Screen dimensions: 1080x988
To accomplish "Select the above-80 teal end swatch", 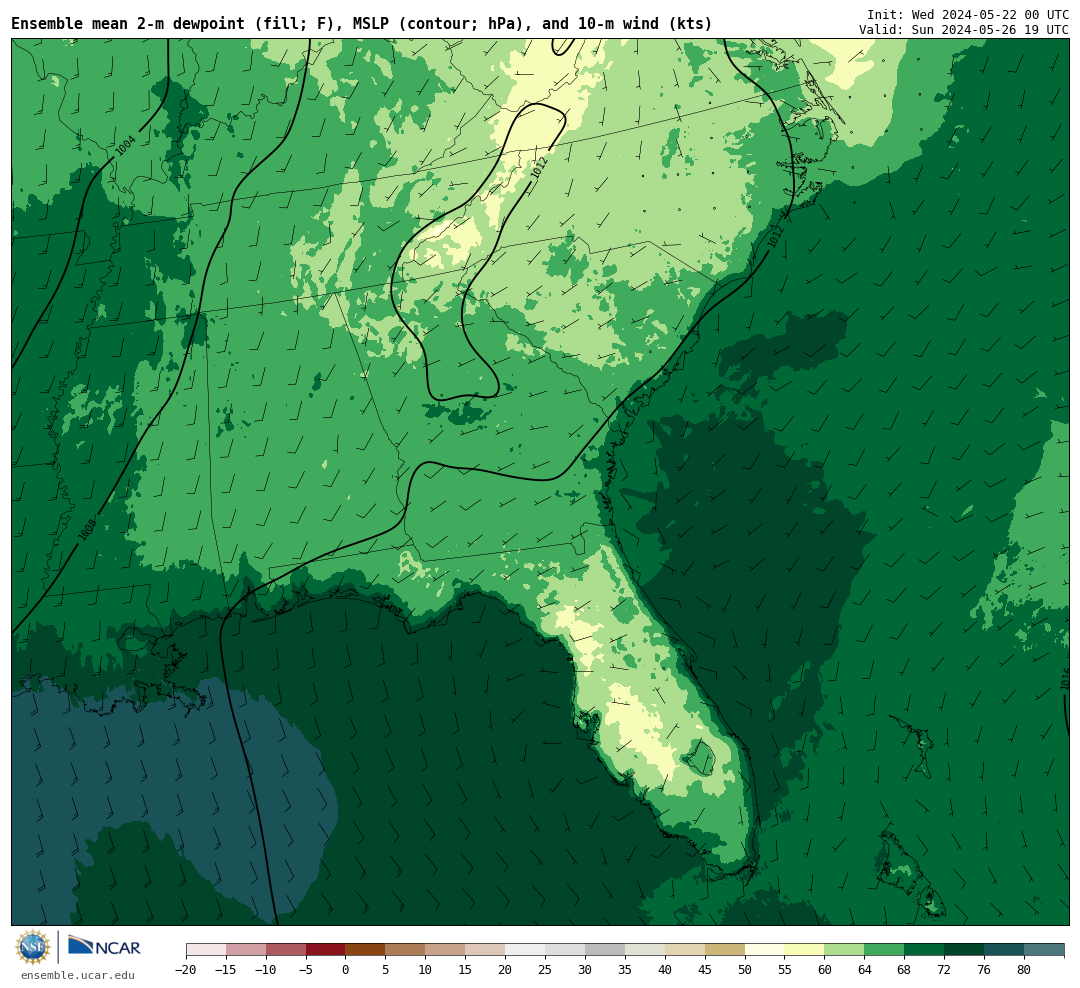I will 1045,950.
